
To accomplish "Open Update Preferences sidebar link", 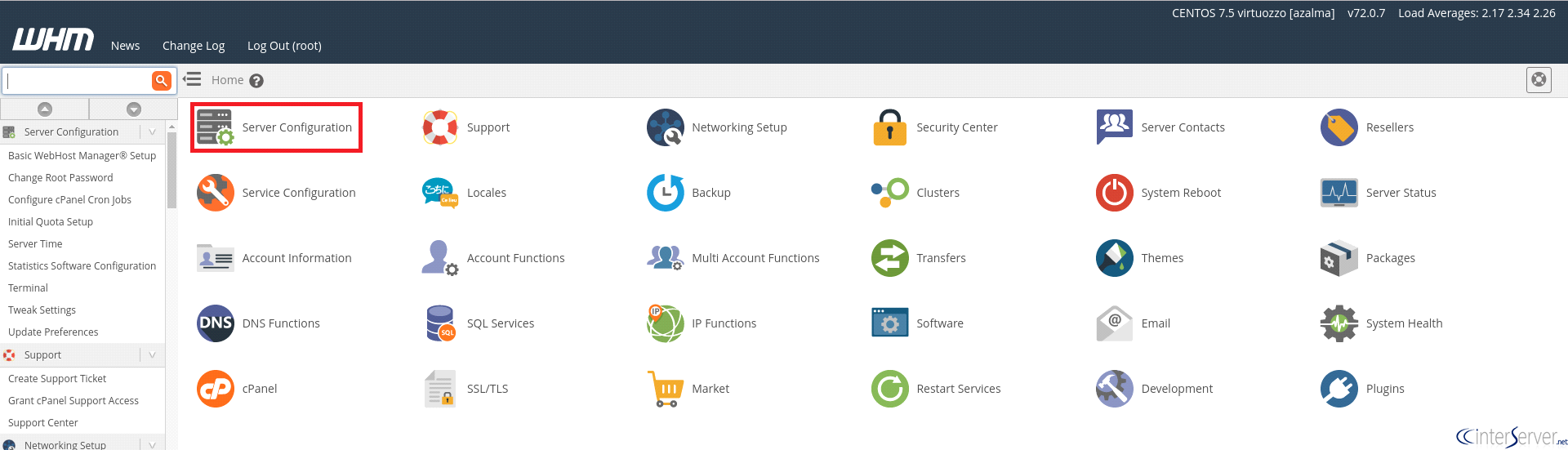I will point(53,332).
